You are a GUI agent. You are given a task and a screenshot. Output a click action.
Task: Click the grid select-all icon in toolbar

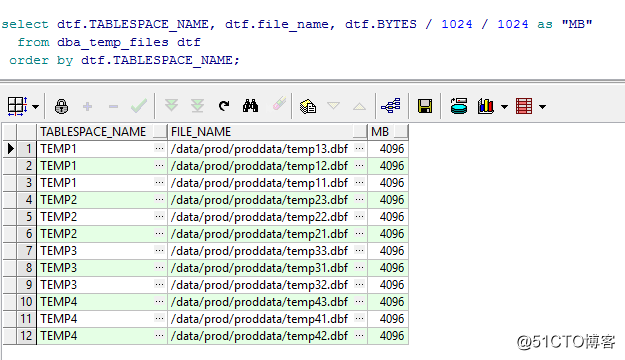tap(17, 106)
